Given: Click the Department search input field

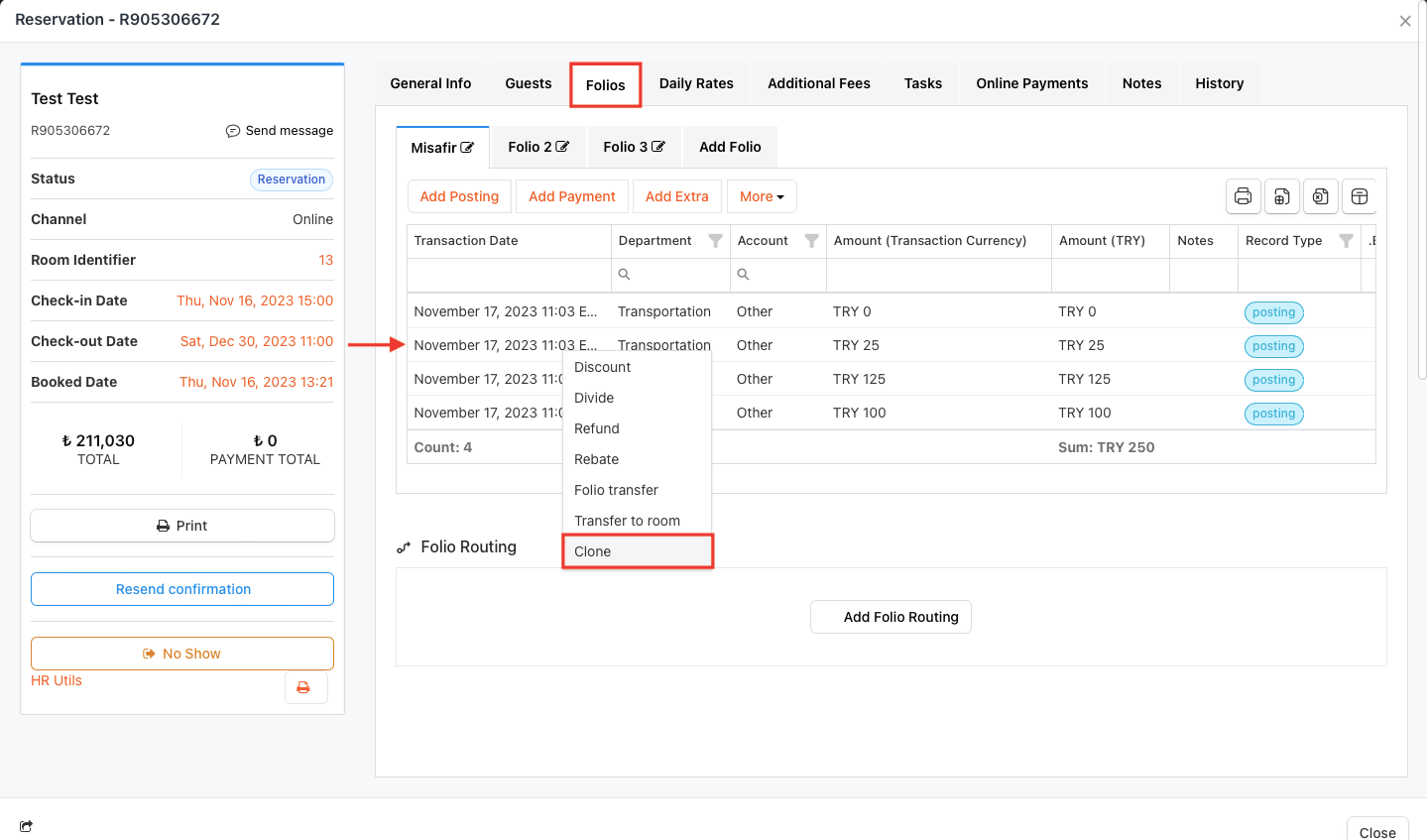Looking at the screenshot, I should [676, 275].
